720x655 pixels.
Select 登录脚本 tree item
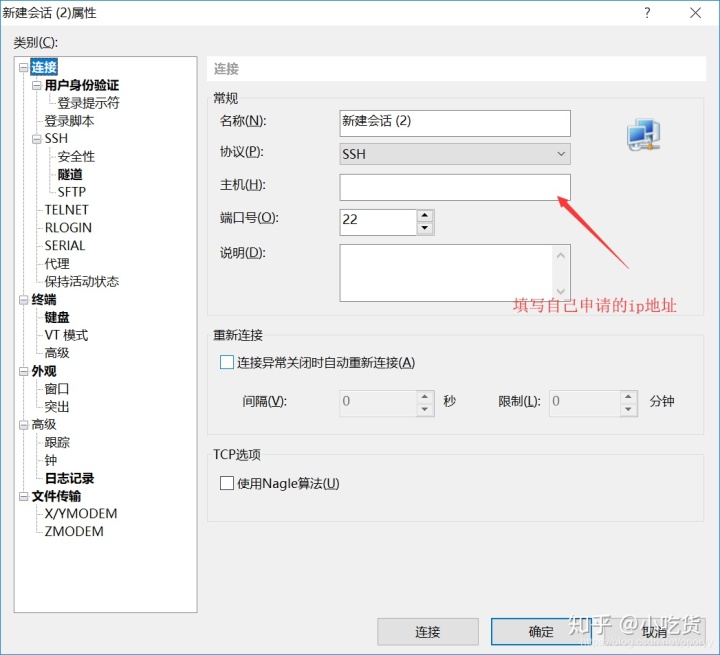click(x=69, y=121)
